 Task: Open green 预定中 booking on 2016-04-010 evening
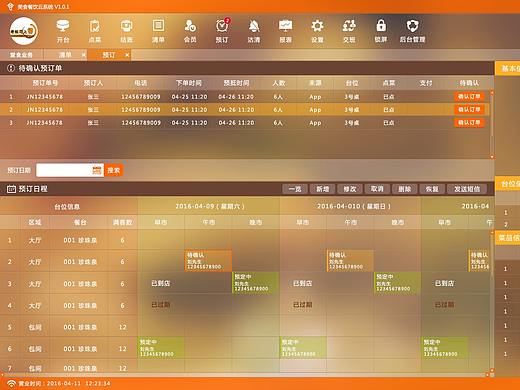[397, 282]
